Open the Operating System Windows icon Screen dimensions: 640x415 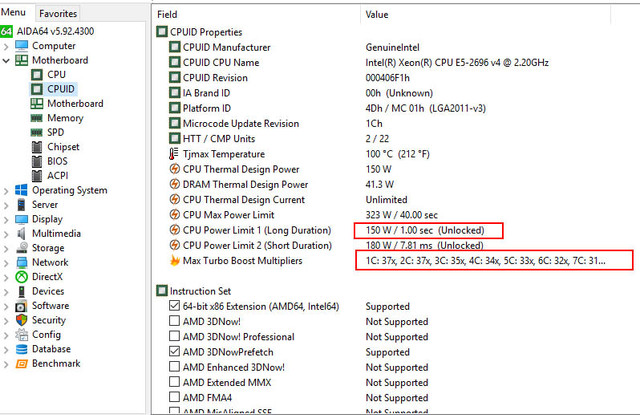tap(20, 190)
